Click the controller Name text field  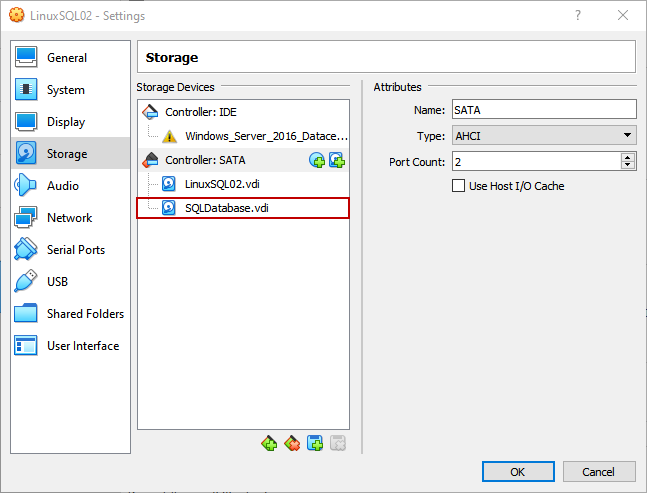click(544, 110)
